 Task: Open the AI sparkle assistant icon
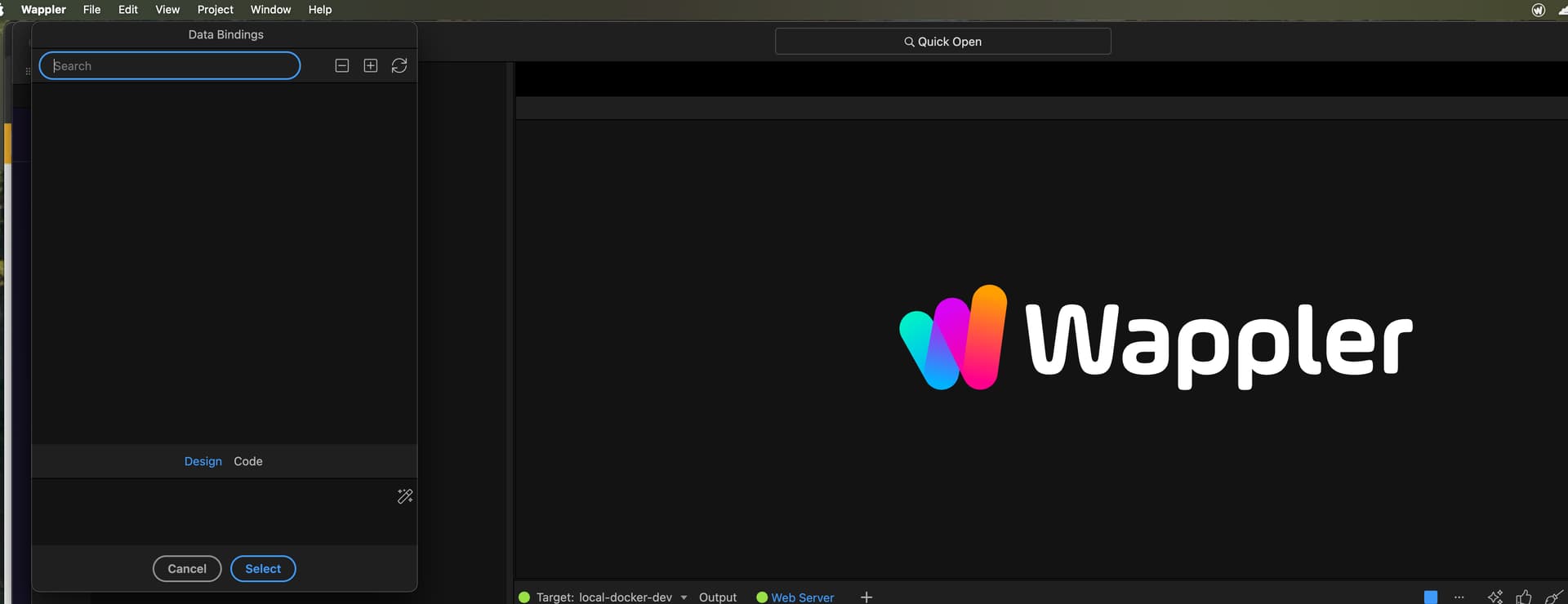[x=1495, y=597]
